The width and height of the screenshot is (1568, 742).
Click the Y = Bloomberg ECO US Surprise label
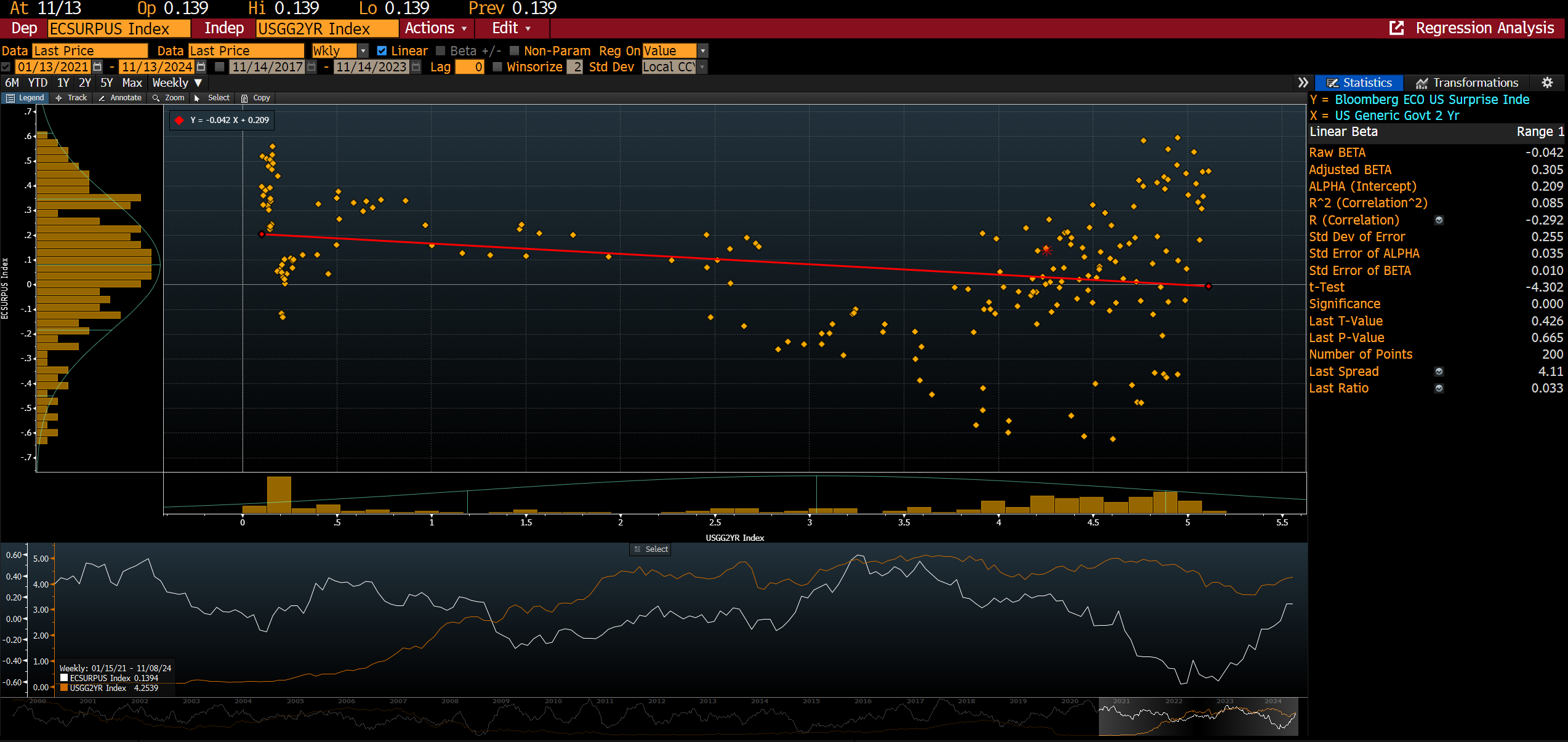click(1420, 100)
